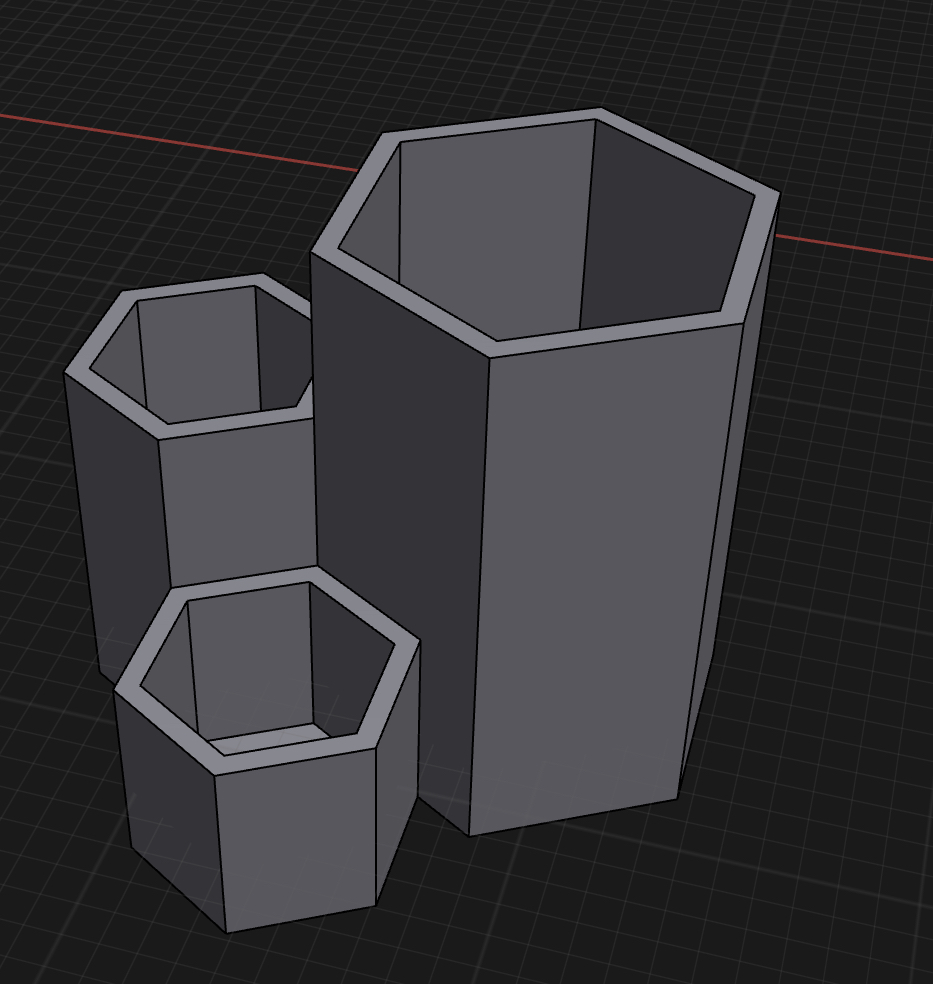Screen dimensions: 933x984
Task: Select the smallest hexagonal cup in front
Action: [x=267, y=750]
